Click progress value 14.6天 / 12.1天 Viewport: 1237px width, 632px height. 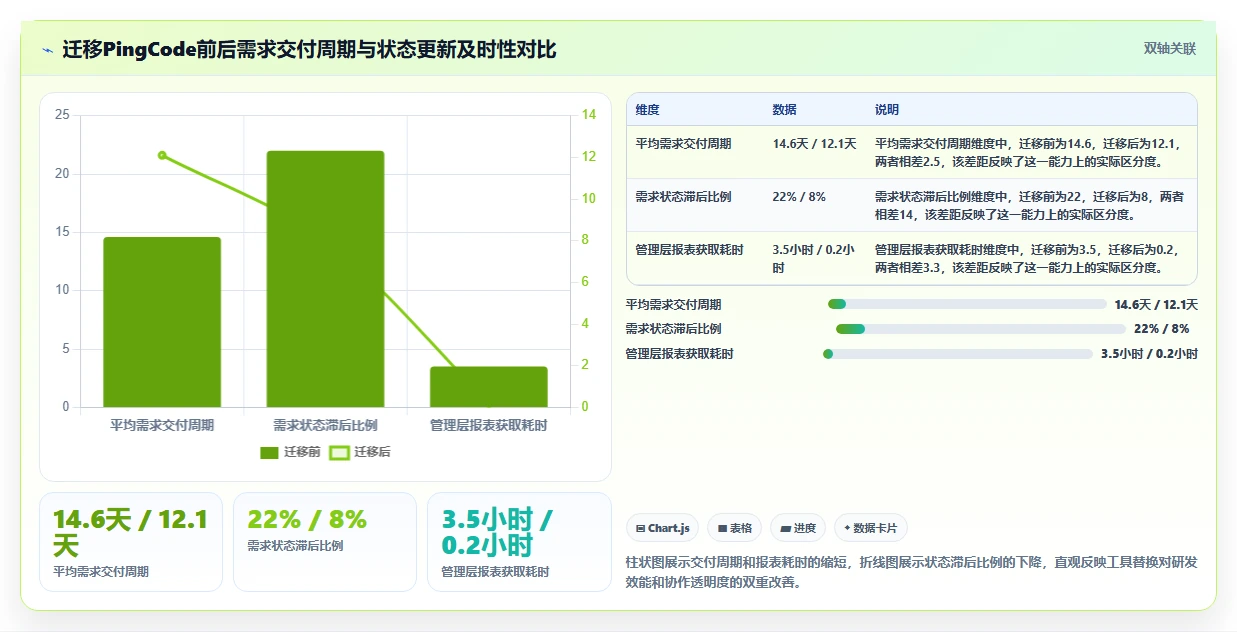(1155, 304)
